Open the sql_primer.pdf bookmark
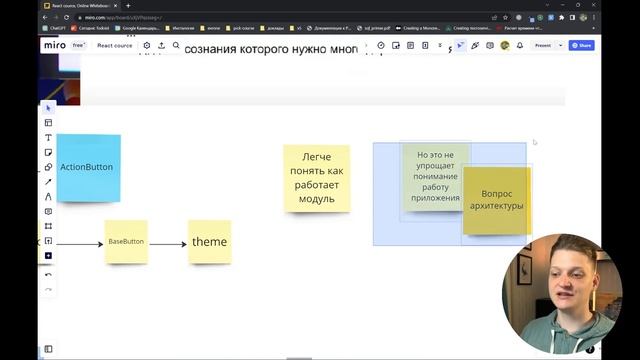This screenshot has width=640, height=360. pos(373,28)
